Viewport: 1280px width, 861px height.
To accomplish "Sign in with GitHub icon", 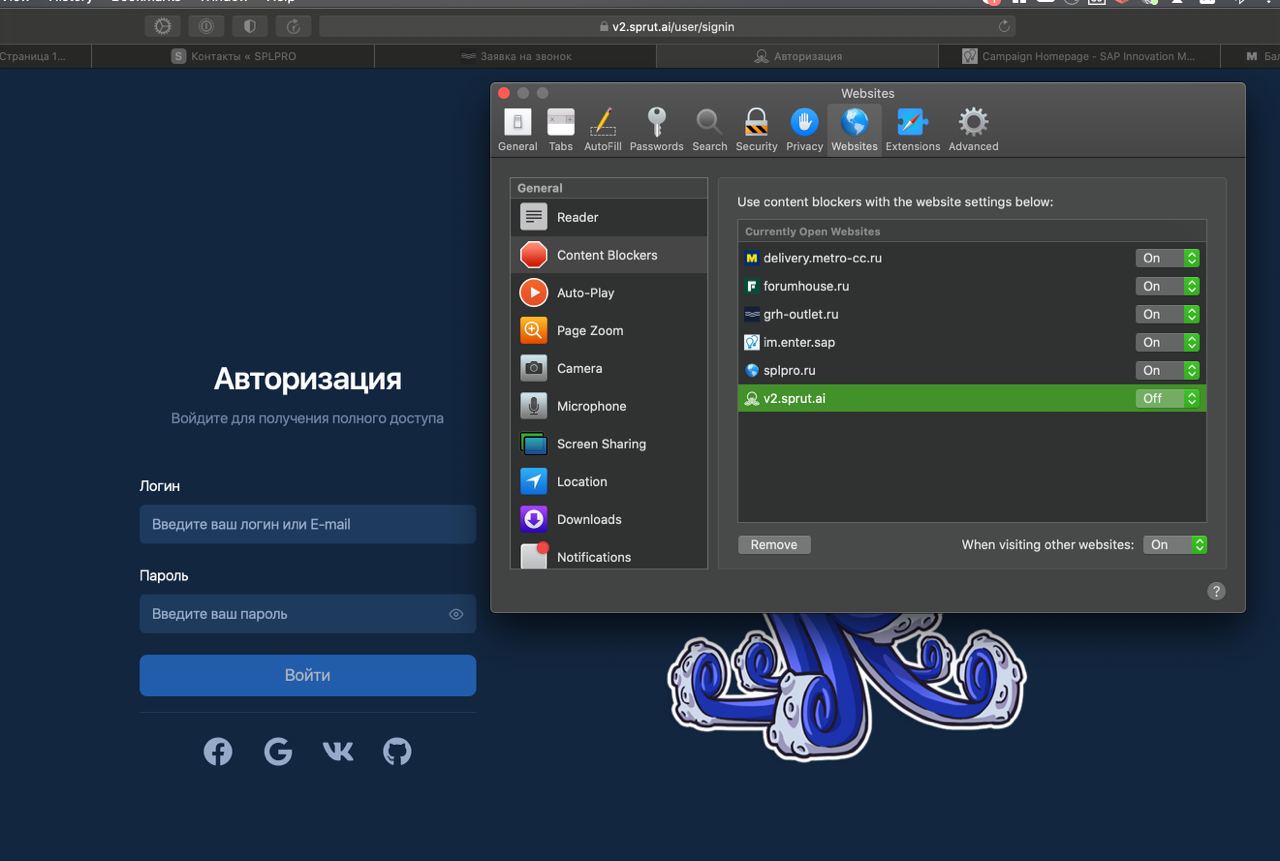I will point(397,751).
